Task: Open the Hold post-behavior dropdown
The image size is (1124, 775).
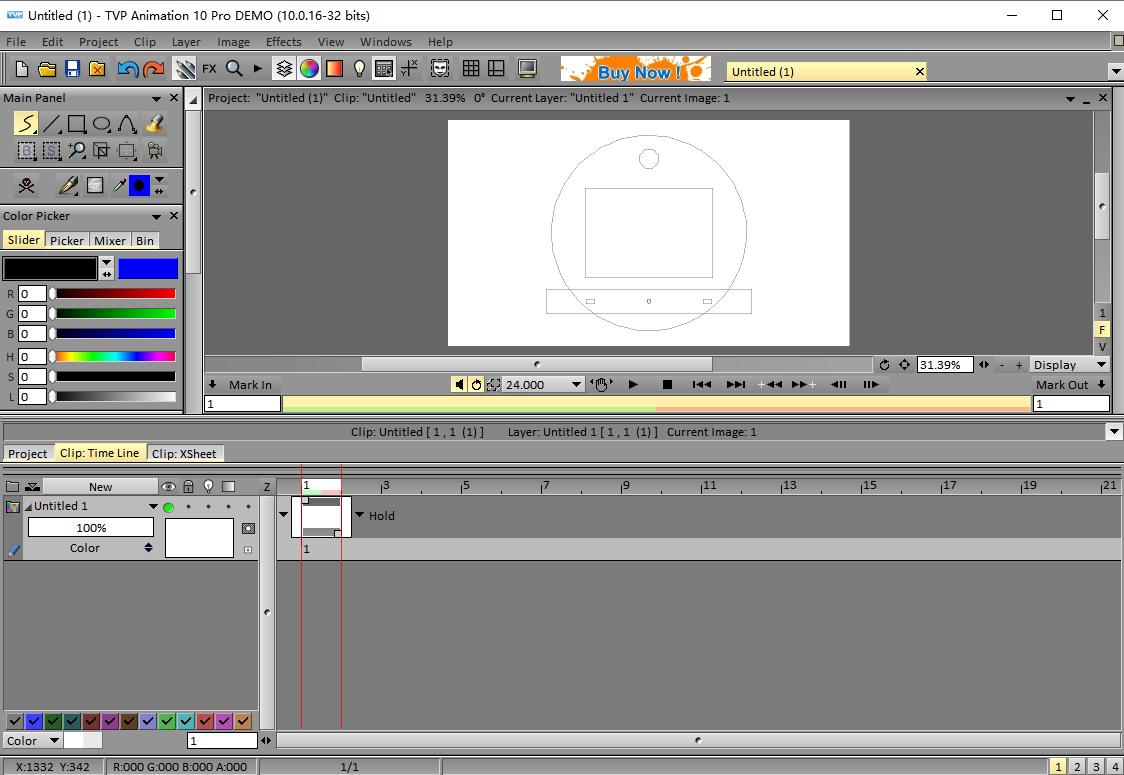Action: coord(360,515)
